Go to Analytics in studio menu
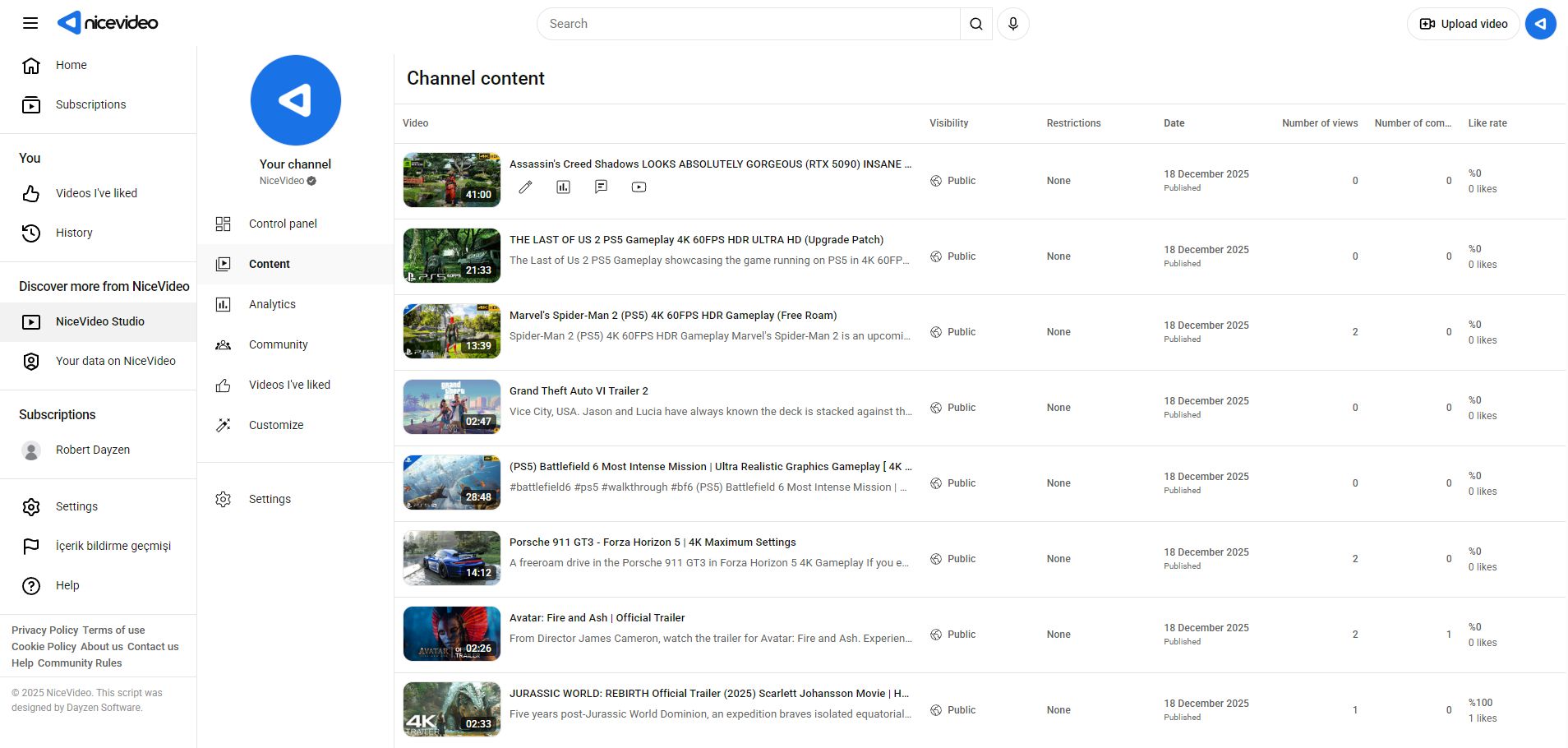The width and height of the screenshot is (1568, 748). tap(296, 304)
